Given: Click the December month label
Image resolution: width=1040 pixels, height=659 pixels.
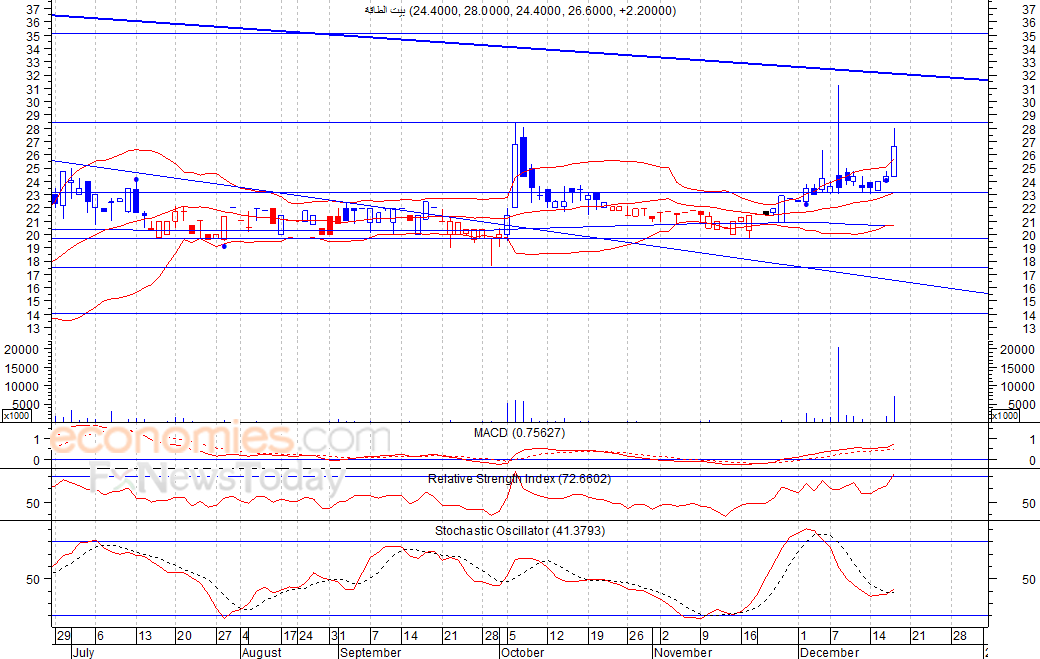Looking at the screenshot, I should tap(829, 652).
